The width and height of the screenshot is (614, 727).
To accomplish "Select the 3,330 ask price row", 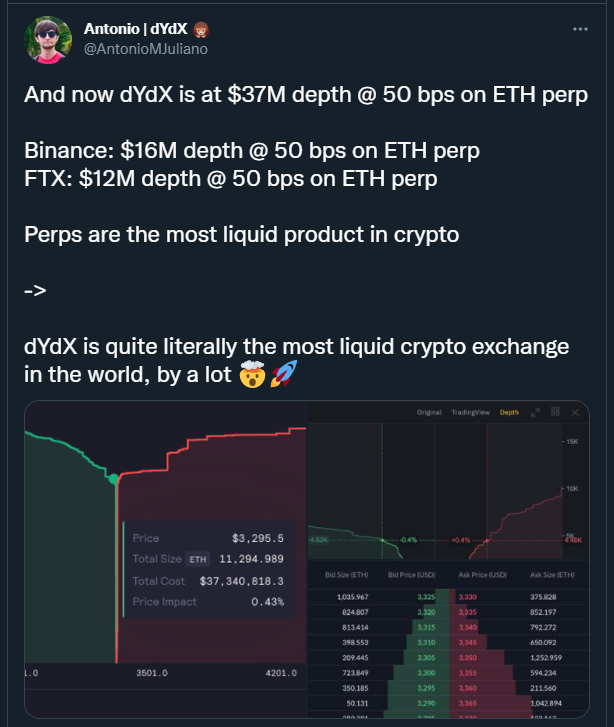I will (467, 597).
